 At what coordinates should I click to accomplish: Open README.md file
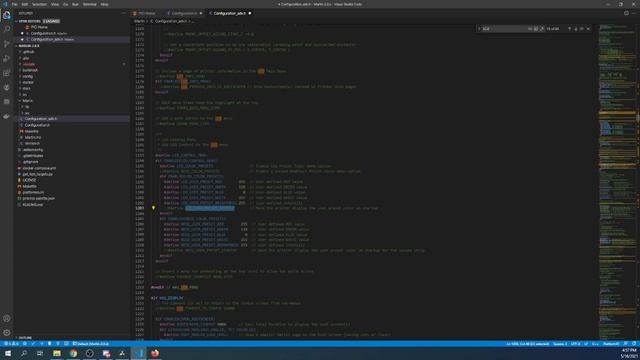[33, 204]
